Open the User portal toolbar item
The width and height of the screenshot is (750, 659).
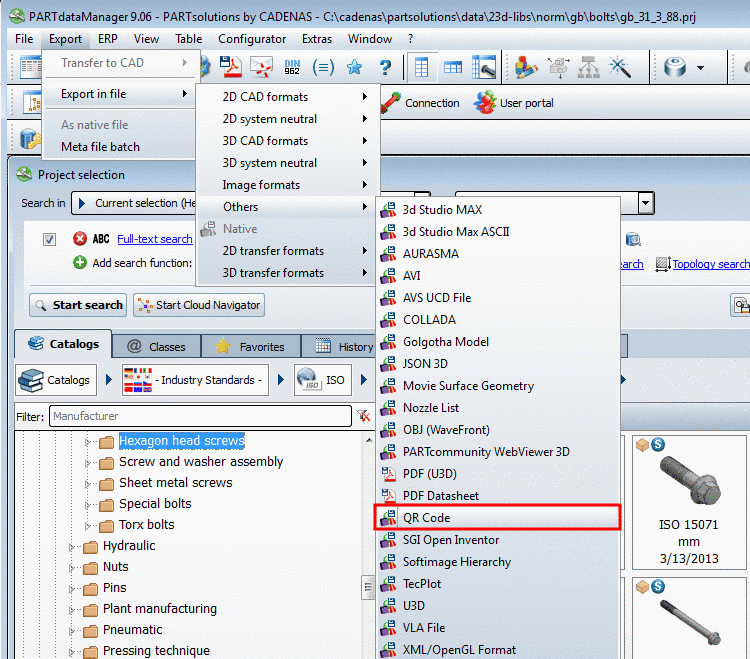(x=514, y=102)
